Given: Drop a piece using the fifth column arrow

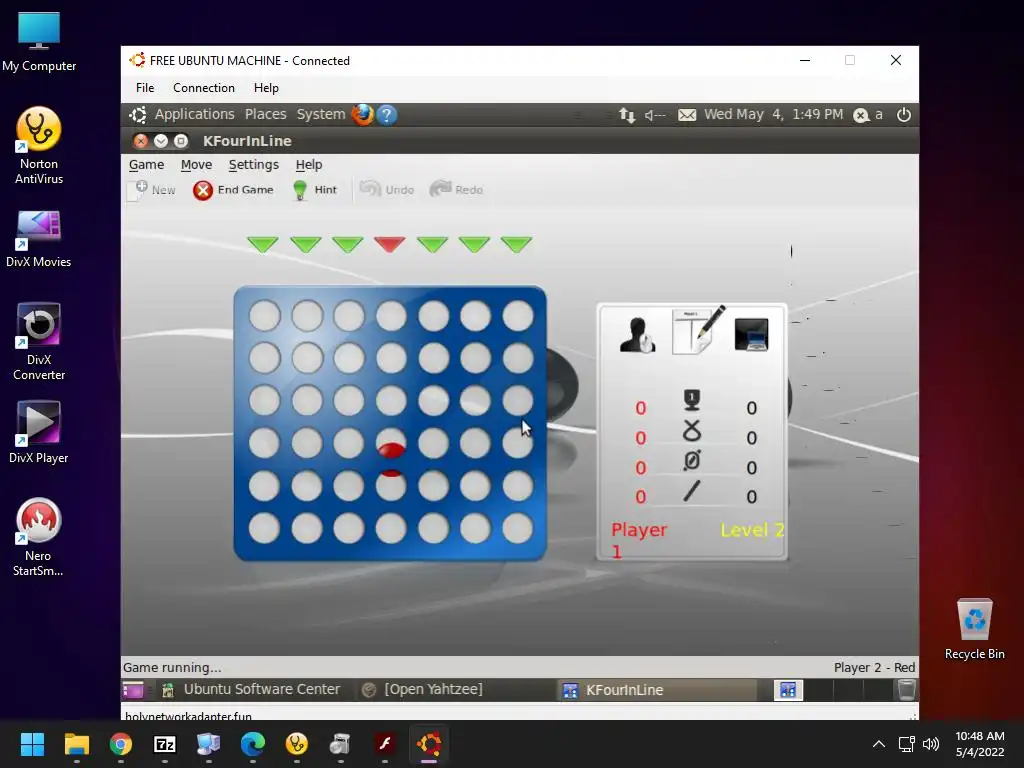Looking at the screenshot, I should pyautogui.click(x=432, y=245).
